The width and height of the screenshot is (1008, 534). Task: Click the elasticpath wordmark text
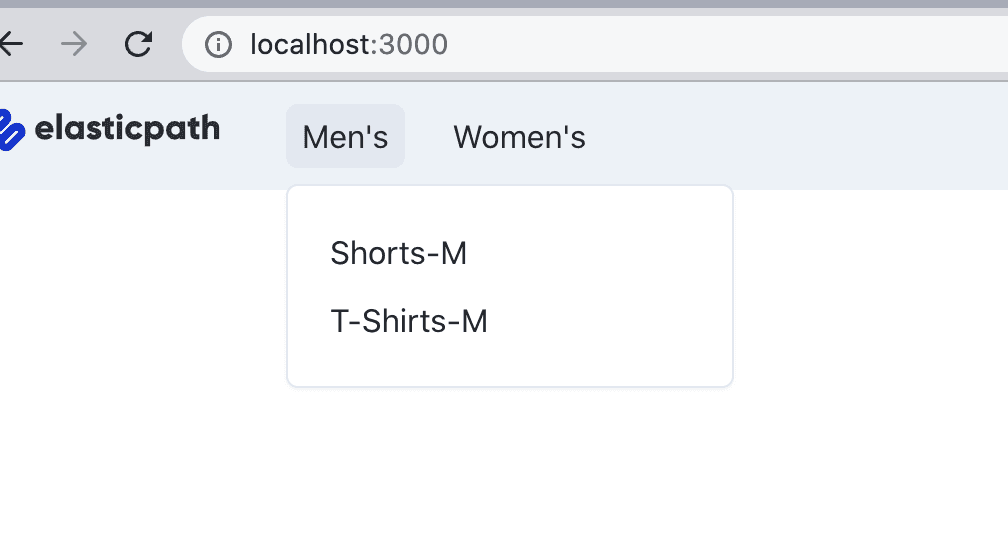[127, 130]
